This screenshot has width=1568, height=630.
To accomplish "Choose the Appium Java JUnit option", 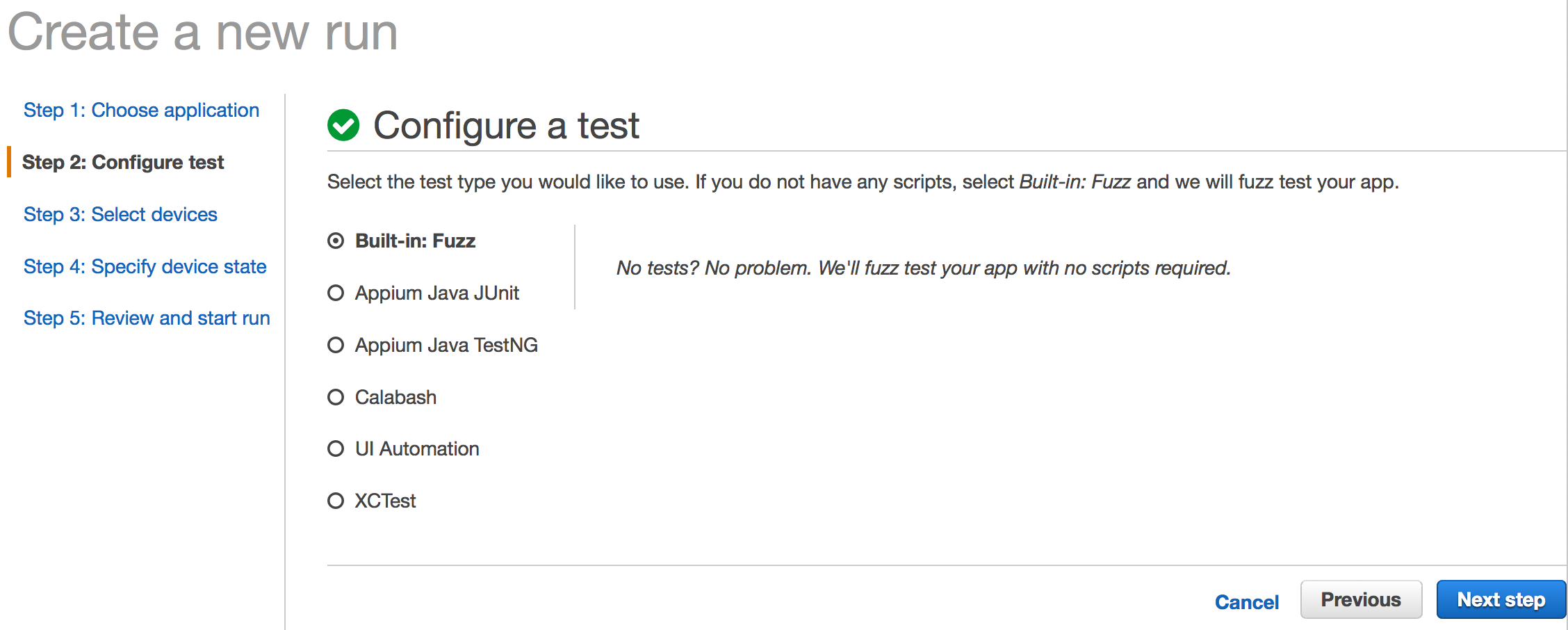I will coord(336,293).
